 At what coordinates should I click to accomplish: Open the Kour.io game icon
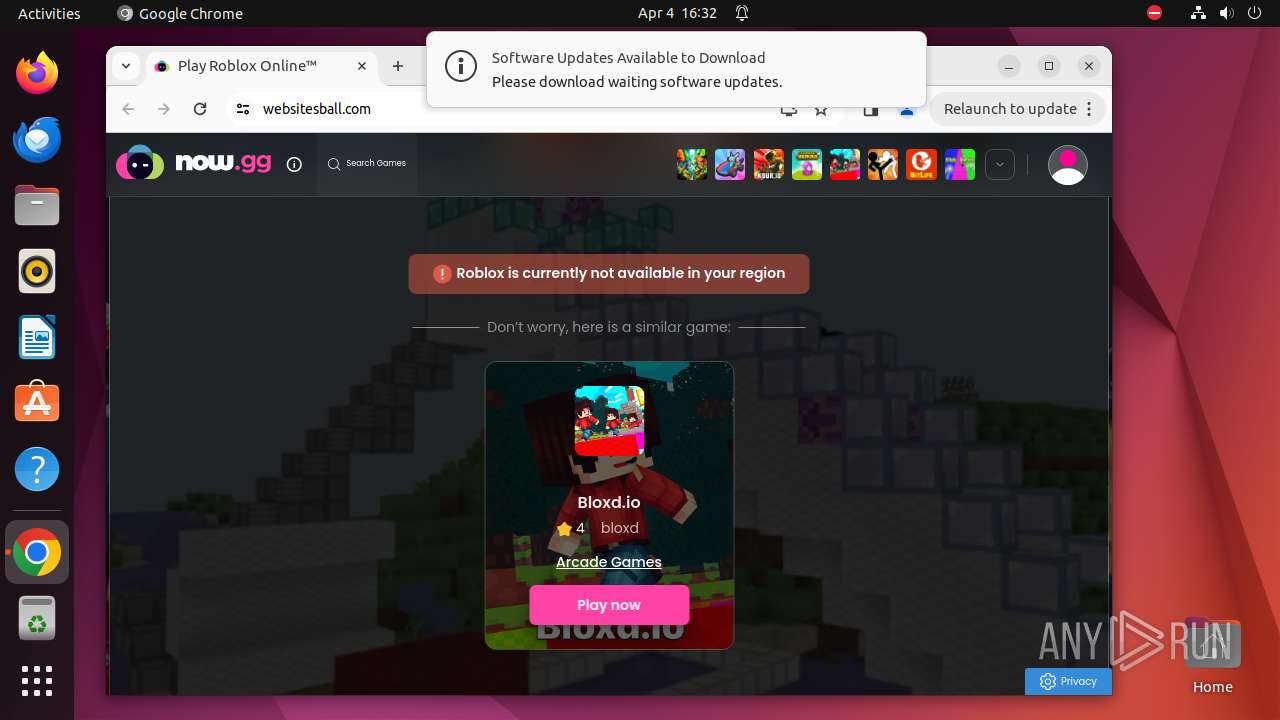tap(768, 164)
